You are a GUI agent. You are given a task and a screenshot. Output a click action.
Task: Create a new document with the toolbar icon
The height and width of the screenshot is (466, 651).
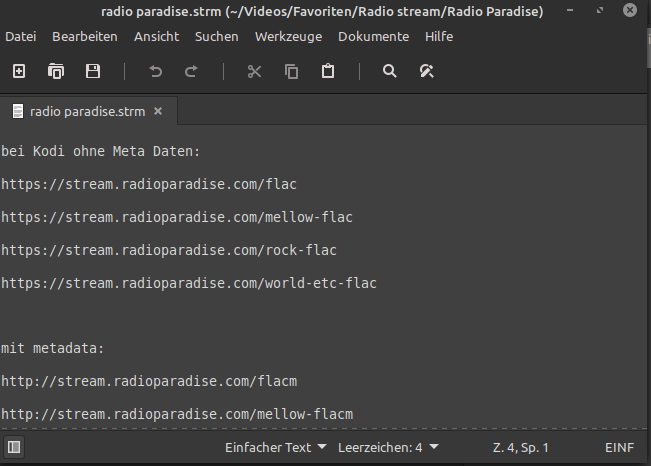19,71
